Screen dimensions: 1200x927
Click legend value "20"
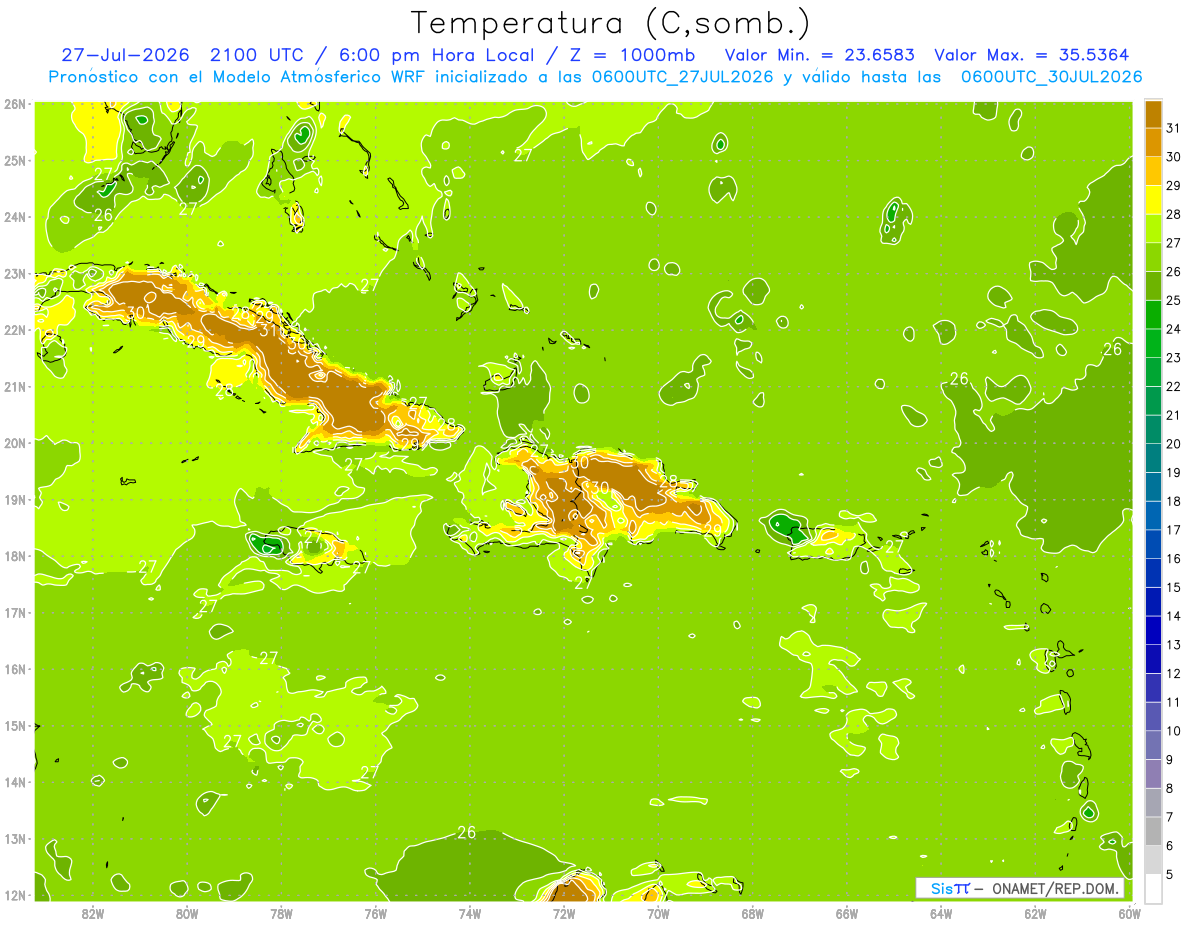pos(1174,444)
